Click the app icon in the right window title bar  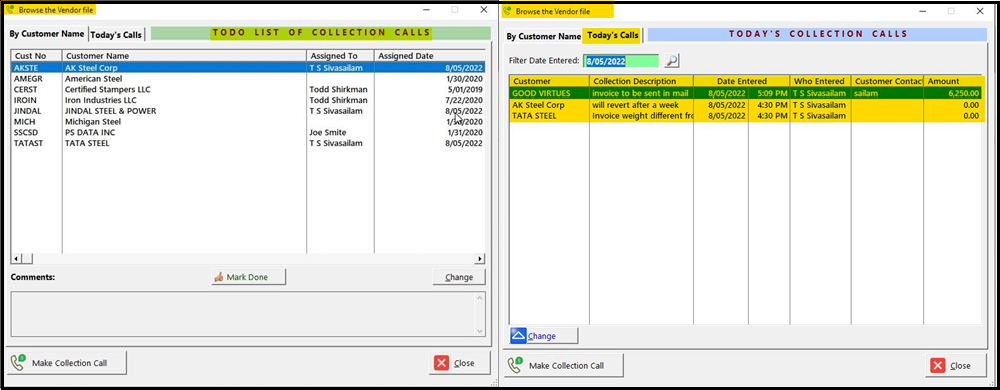(x=508, y=11)
